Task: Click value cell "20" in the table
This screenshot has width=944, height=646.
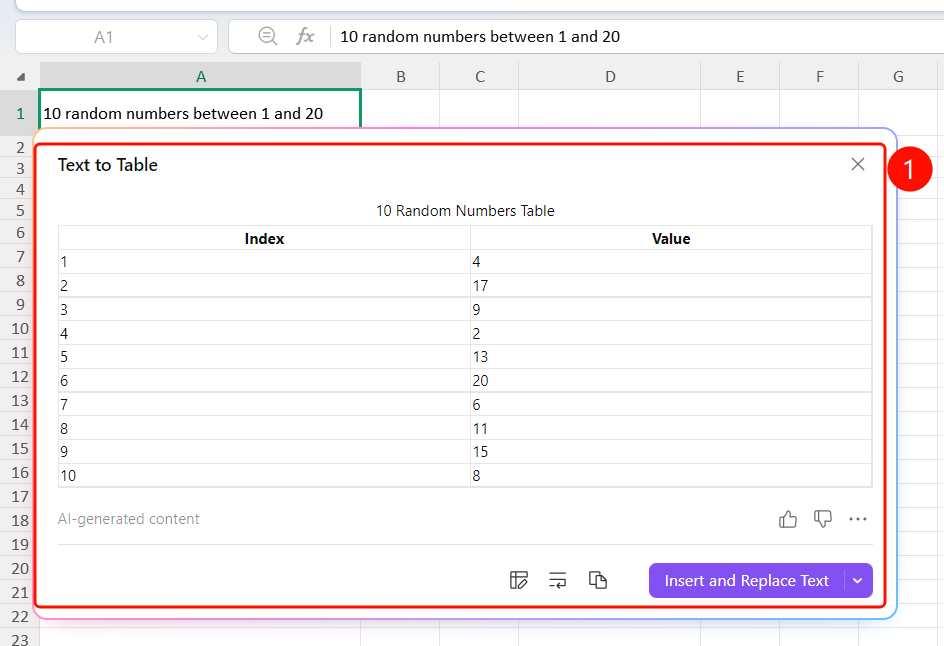Action: [671, 380]
